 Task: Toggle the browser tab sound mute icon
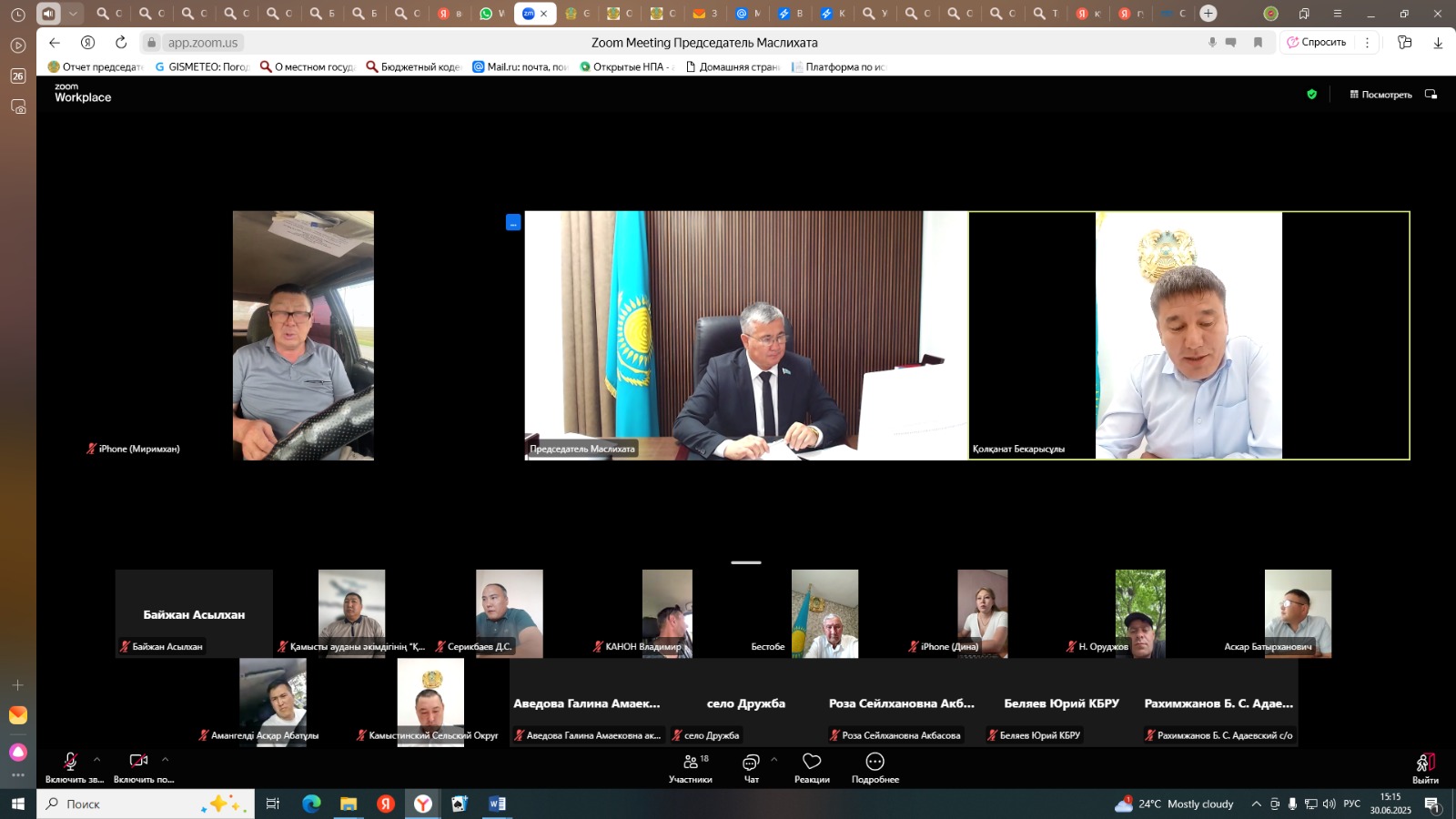(49, 14)
